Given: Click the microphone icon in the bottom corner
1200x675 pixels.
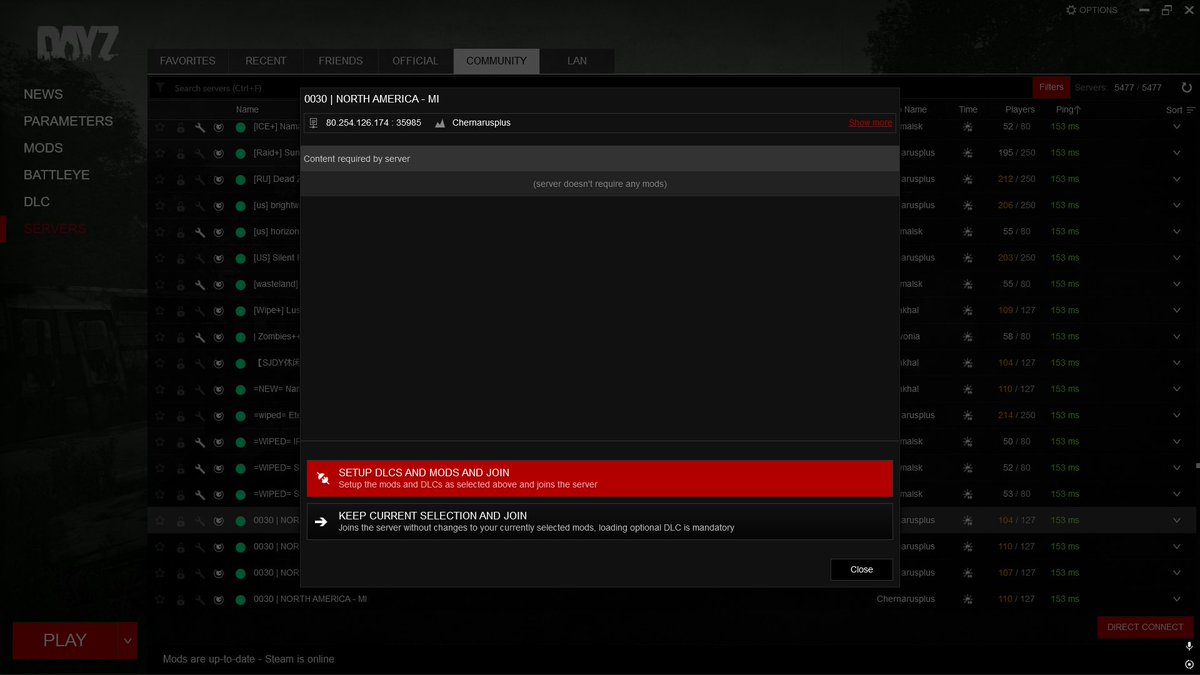Looking at the screenshot, I should pyautogui.click(x=1188, y=647).
